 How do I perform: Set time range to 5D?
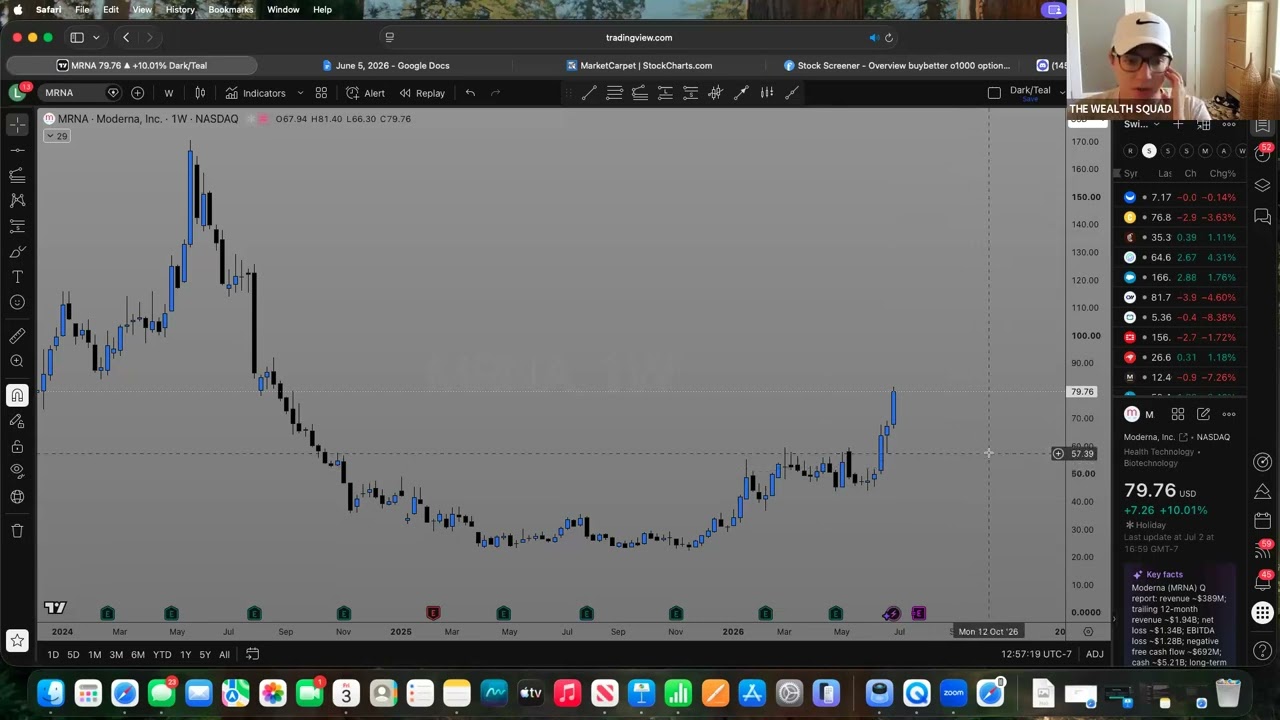[x=73, y=655]
